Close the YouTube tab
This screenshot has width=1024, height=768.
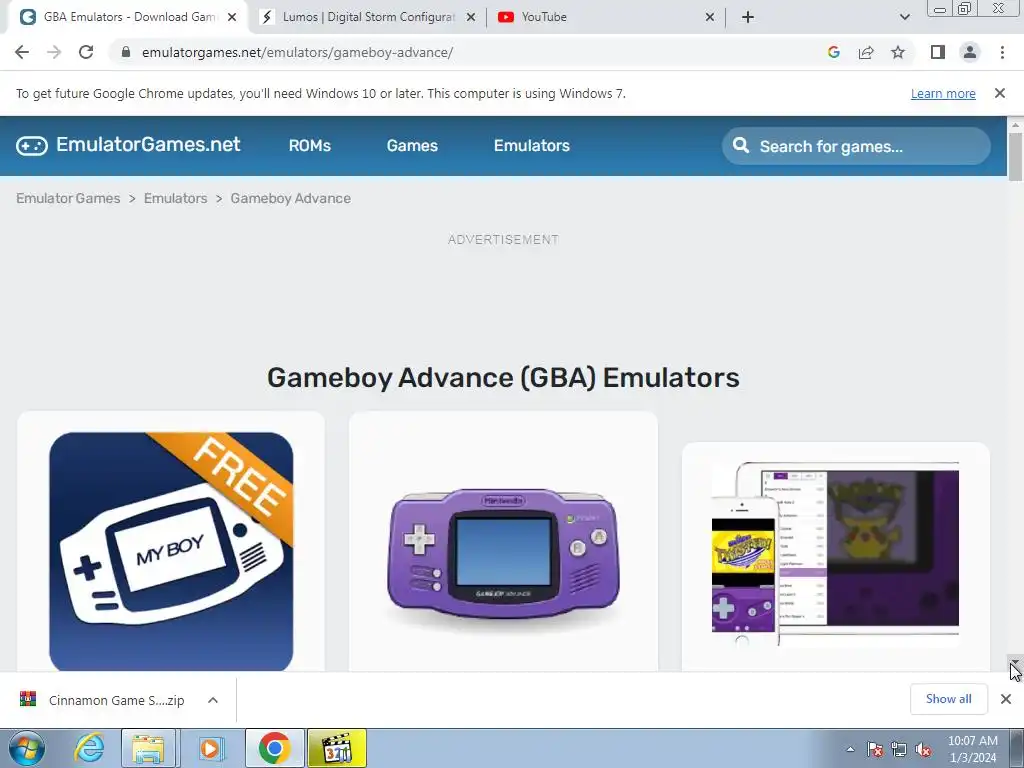(710, 17)
